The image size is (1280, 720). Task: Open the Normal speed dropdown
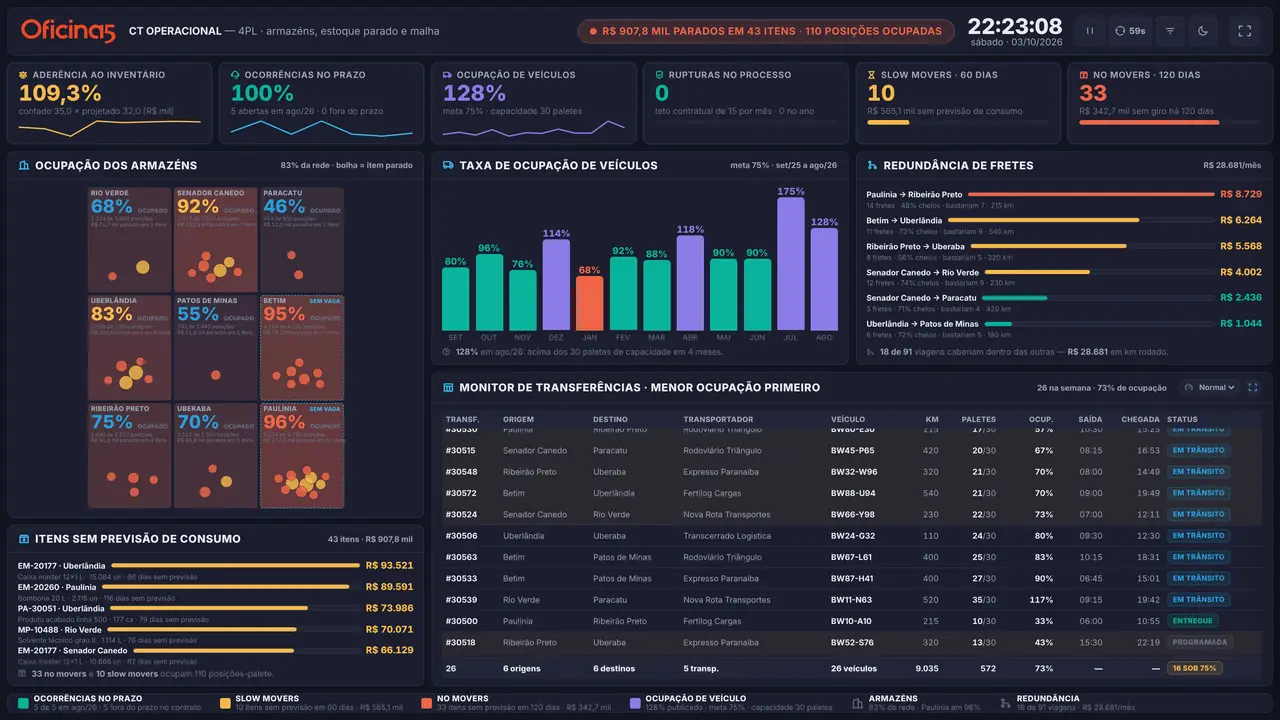pos(1209,387)
